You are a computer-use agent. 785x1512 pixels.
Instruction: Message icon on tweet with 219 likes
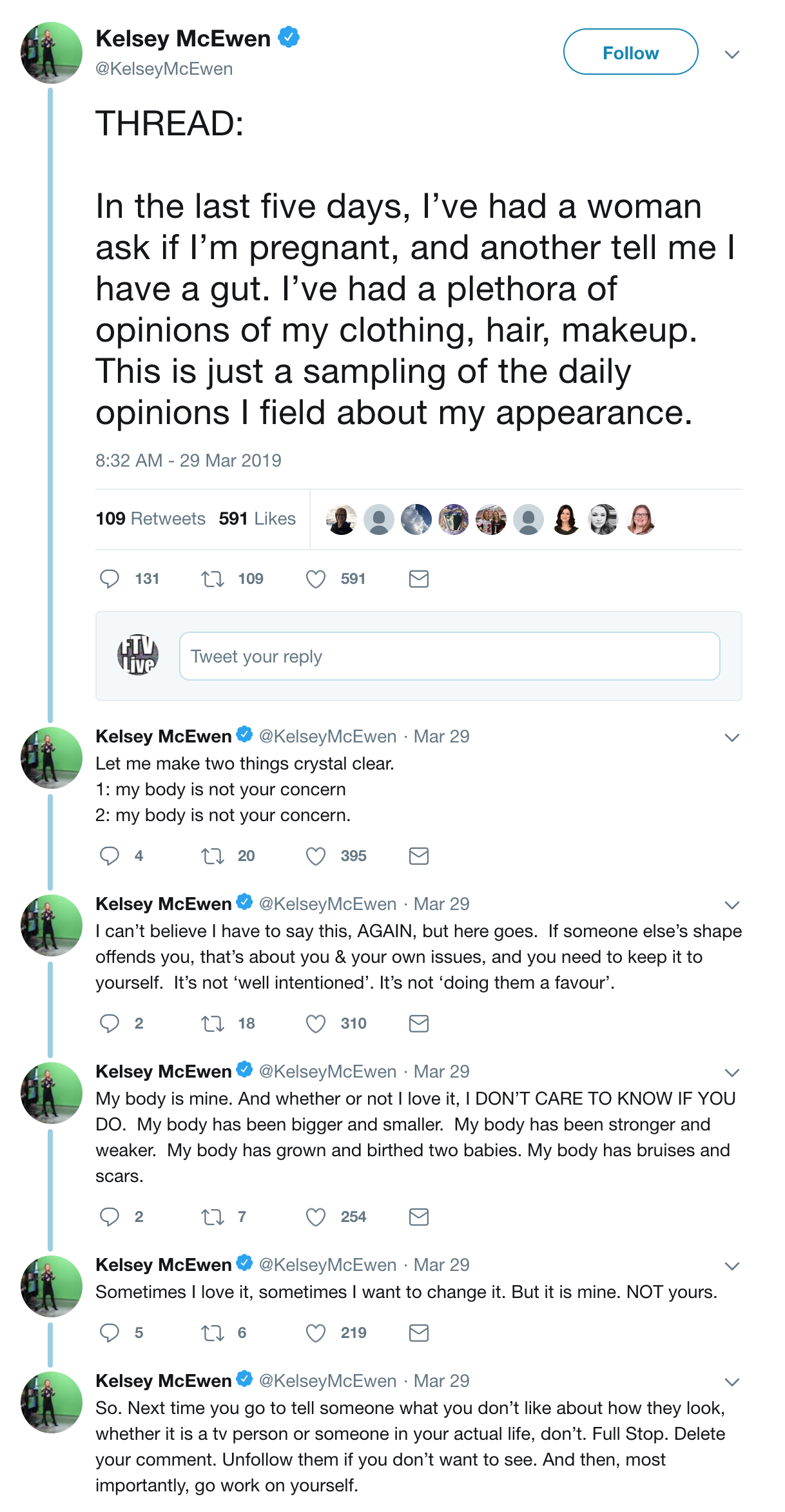tap(419, 1333)
